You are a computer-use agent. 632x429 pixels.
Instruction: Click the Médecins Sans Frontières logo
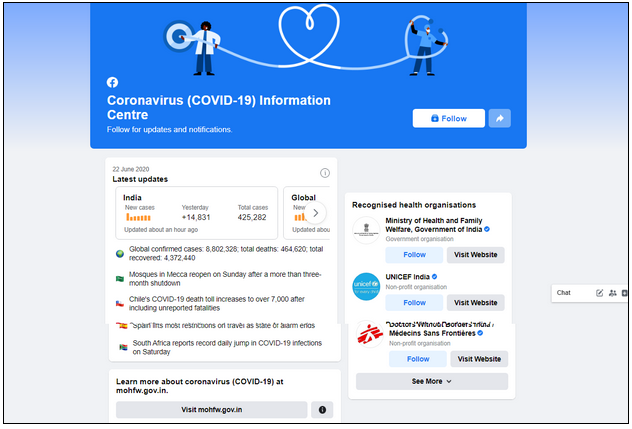pos(370,335)
